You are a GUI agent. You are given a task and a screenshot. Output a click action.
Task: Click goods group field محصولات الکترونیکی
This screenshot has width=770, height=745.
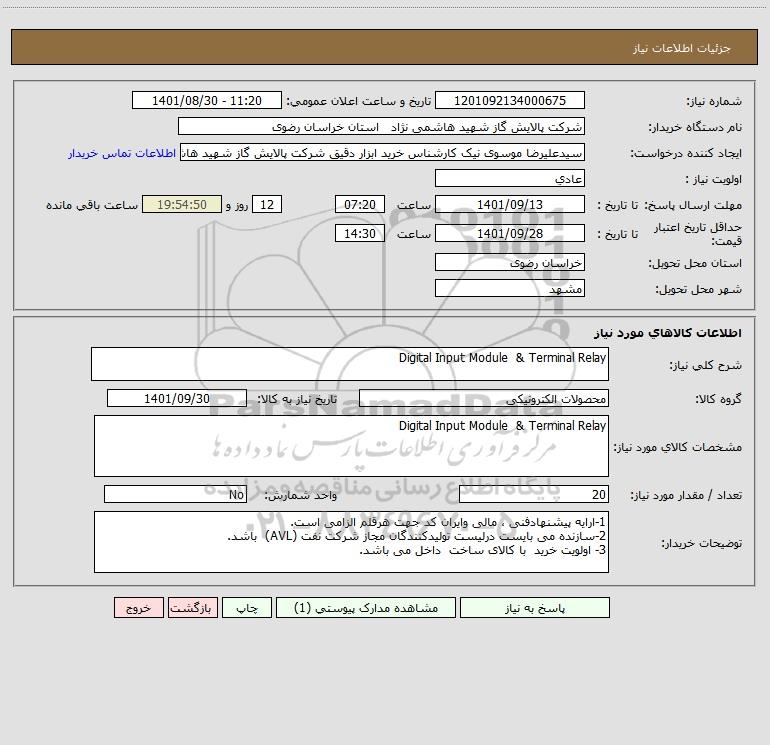point(484,398)
